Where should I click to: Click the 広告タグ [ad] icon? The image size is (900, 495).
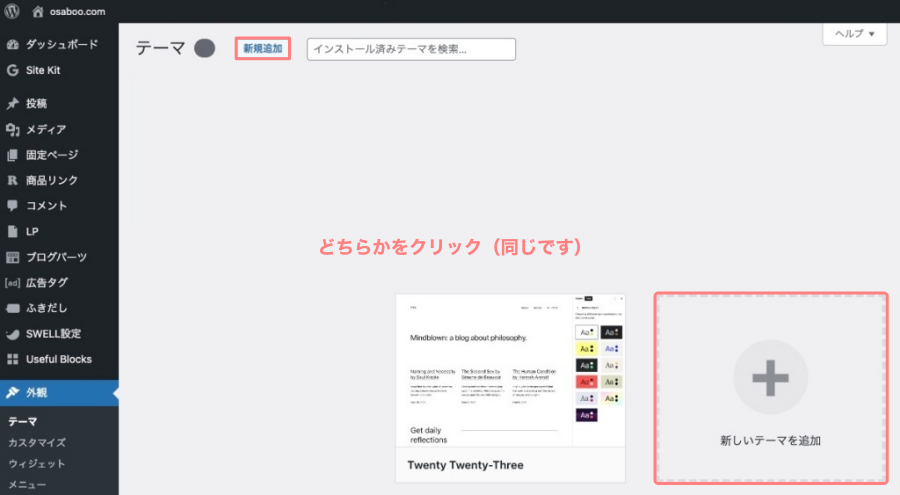coord(13,283)
